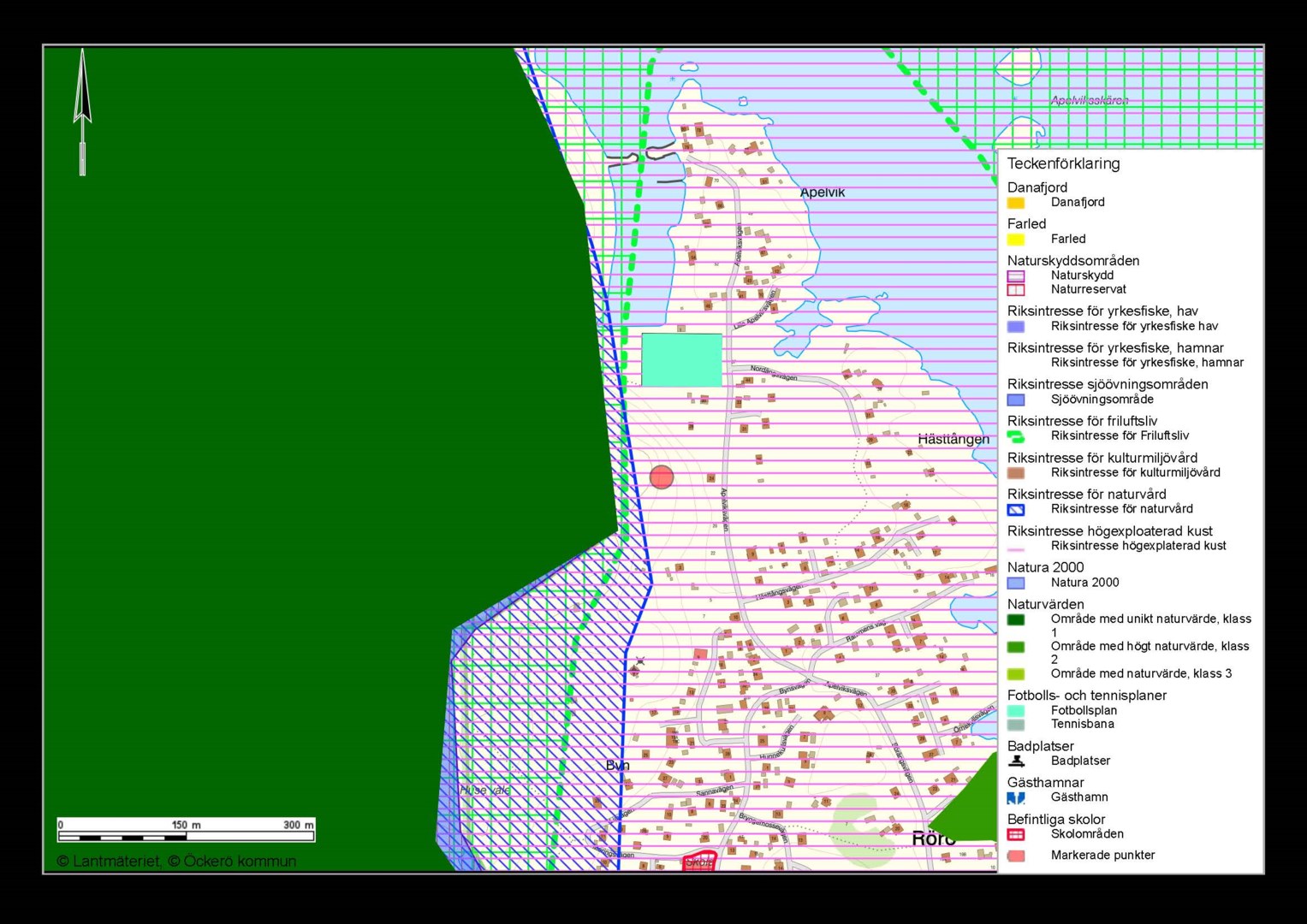1307x924 pixels.
Task: Click the Teckenförklaring legend heading
Action: pyautogui.click(x=1063, y=163)
